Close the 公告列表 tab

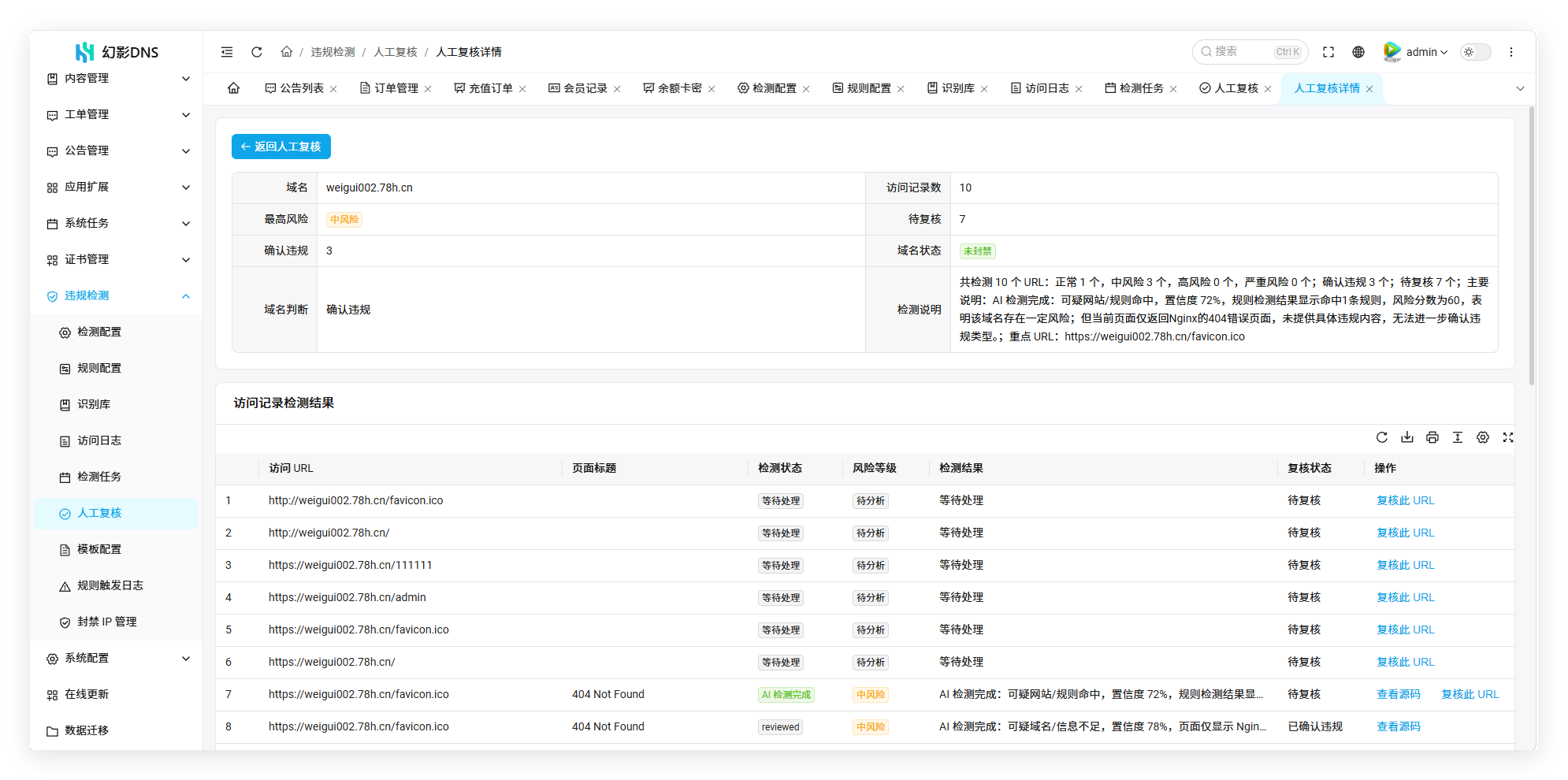pyautogui.click(x=333, y=89)
